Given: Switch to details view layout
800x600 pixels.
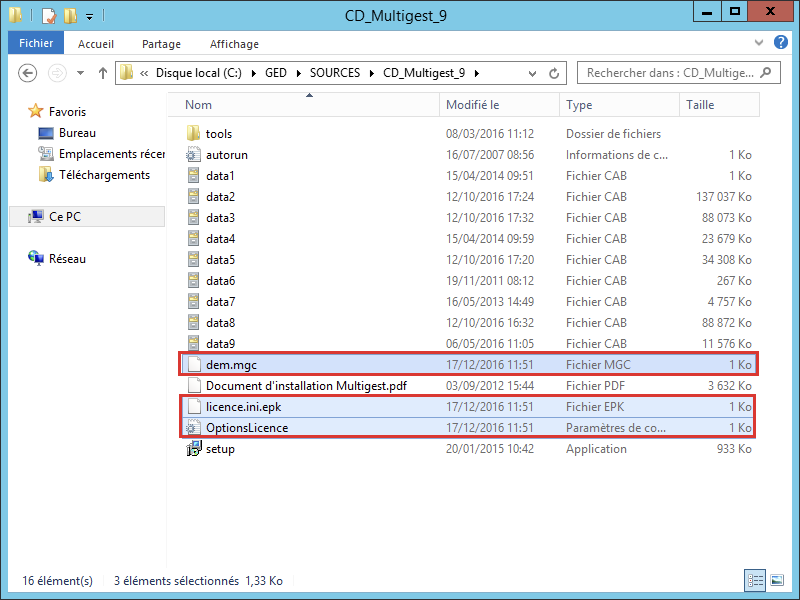Looking at the screenshot, I should click(x=752, y=580).
